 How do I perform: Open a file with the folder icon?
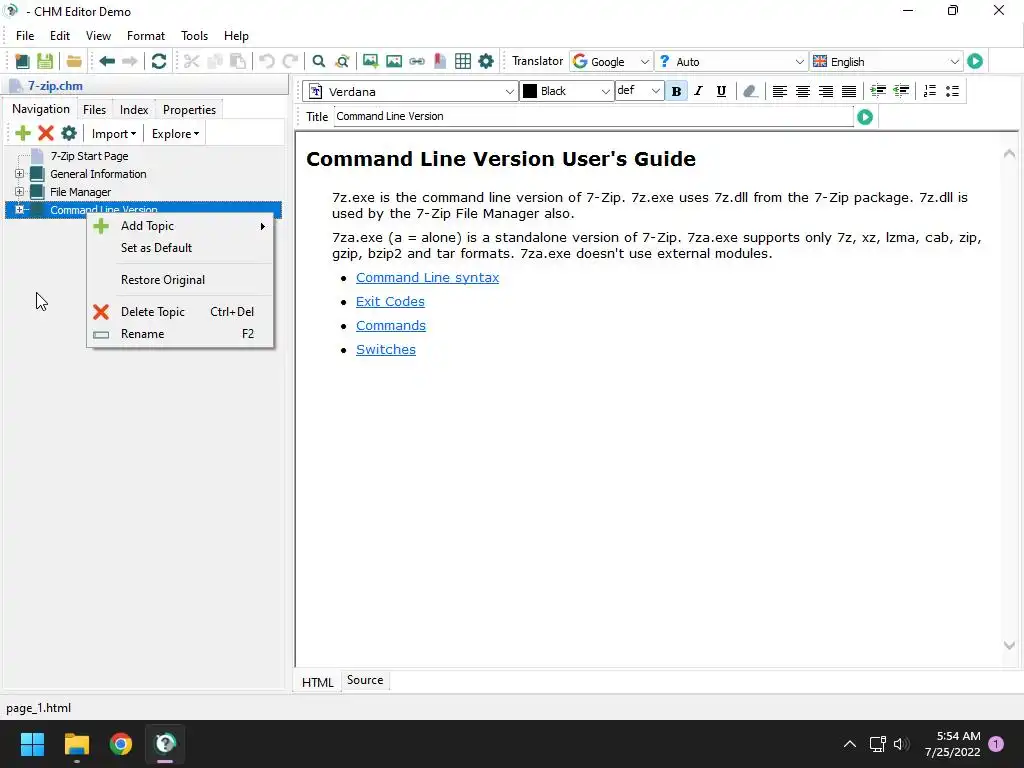74,61
